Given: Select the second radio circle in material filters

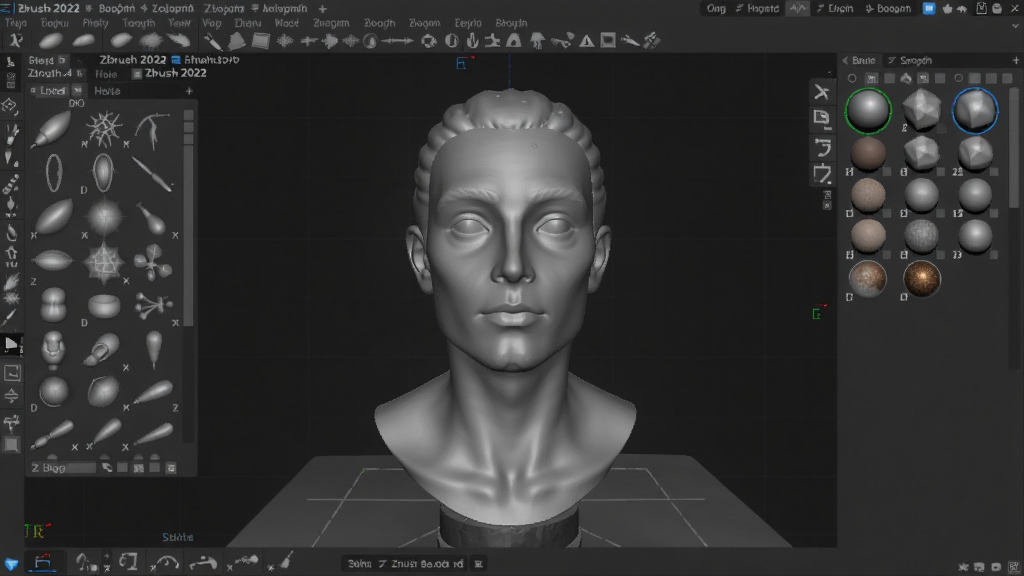Looking at the screenshot, I should (x=958, y=78).
